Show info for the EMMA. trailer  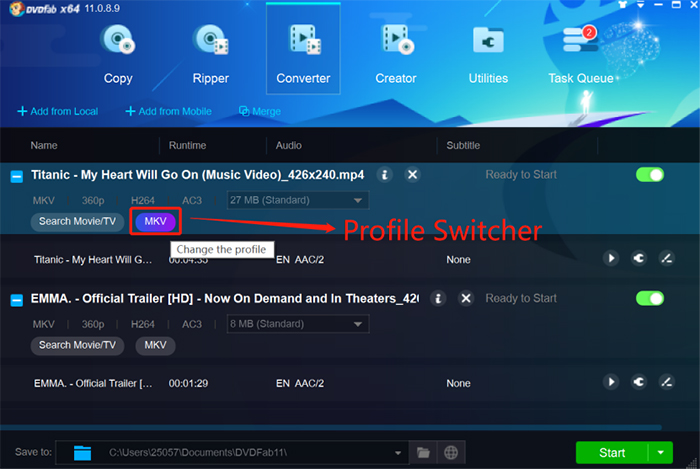coord(438,298)
